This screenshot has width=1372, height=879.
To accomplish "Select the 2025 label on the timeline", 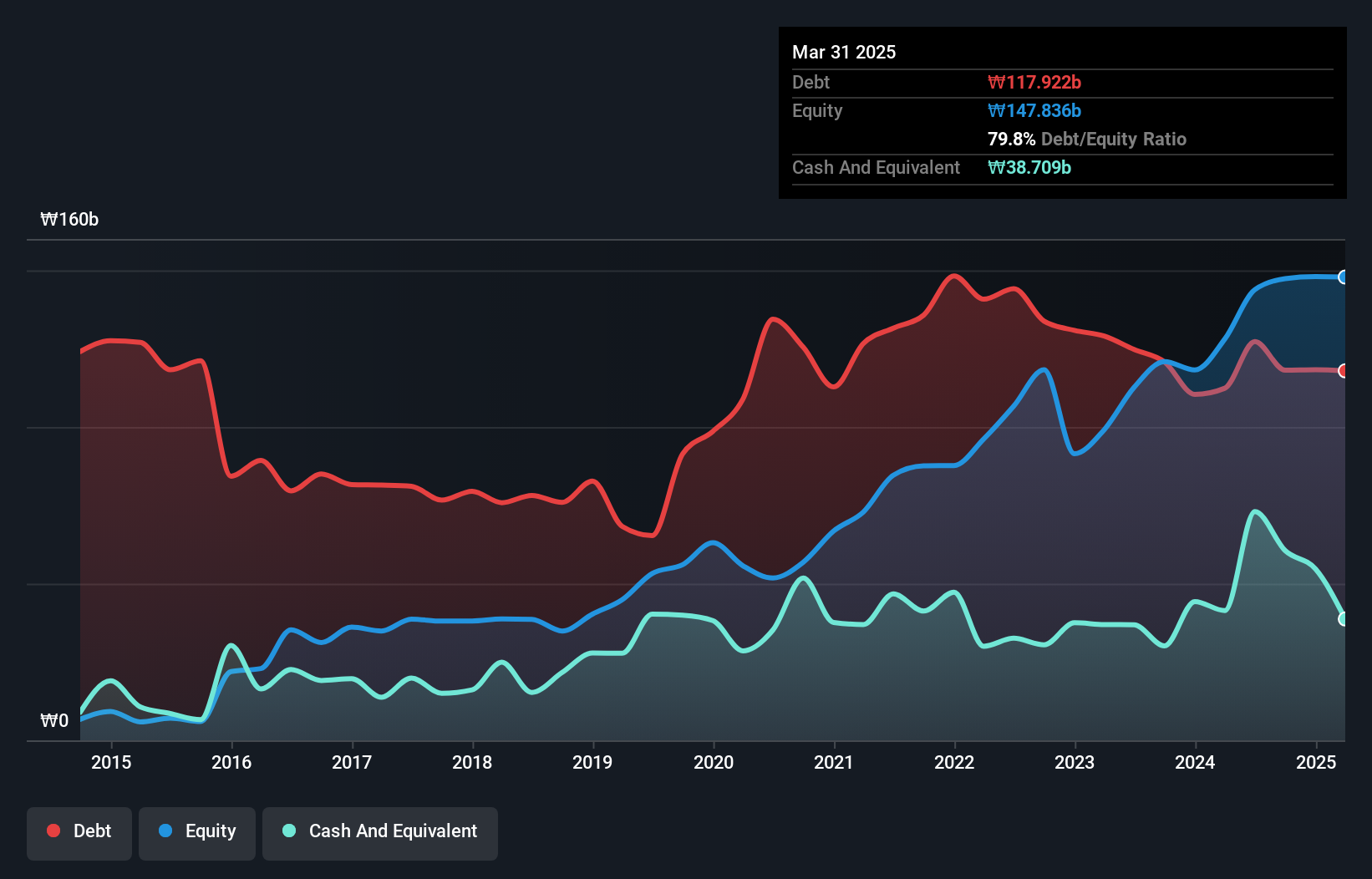I will point(1316,762).
